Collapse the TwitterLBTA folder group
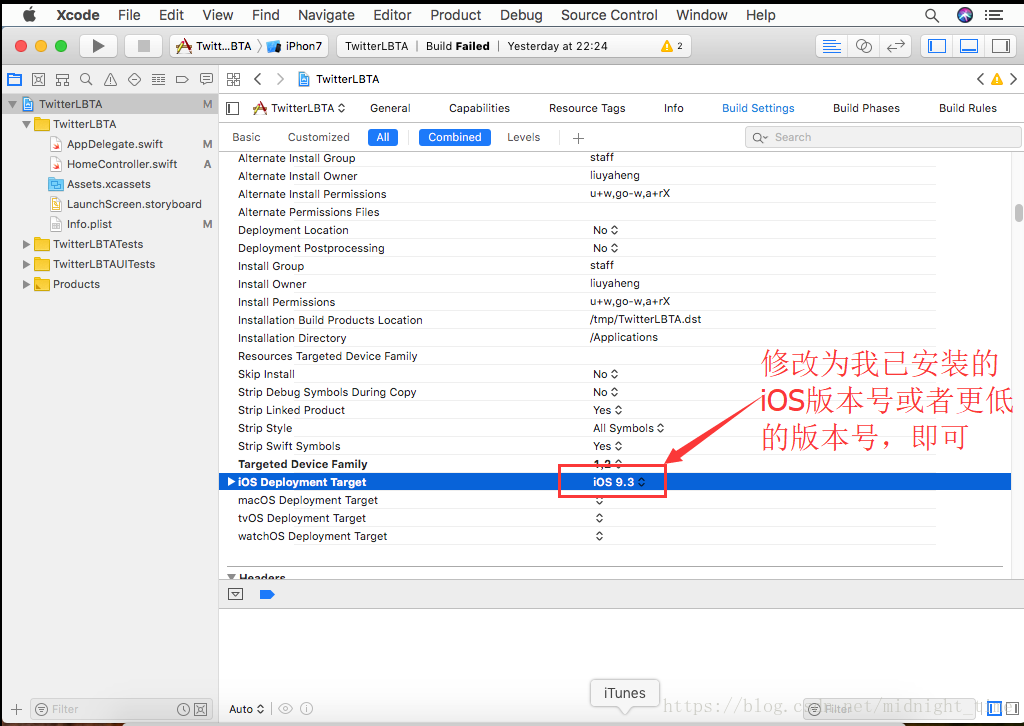1024x726 pixels. (x=26, y=124)
